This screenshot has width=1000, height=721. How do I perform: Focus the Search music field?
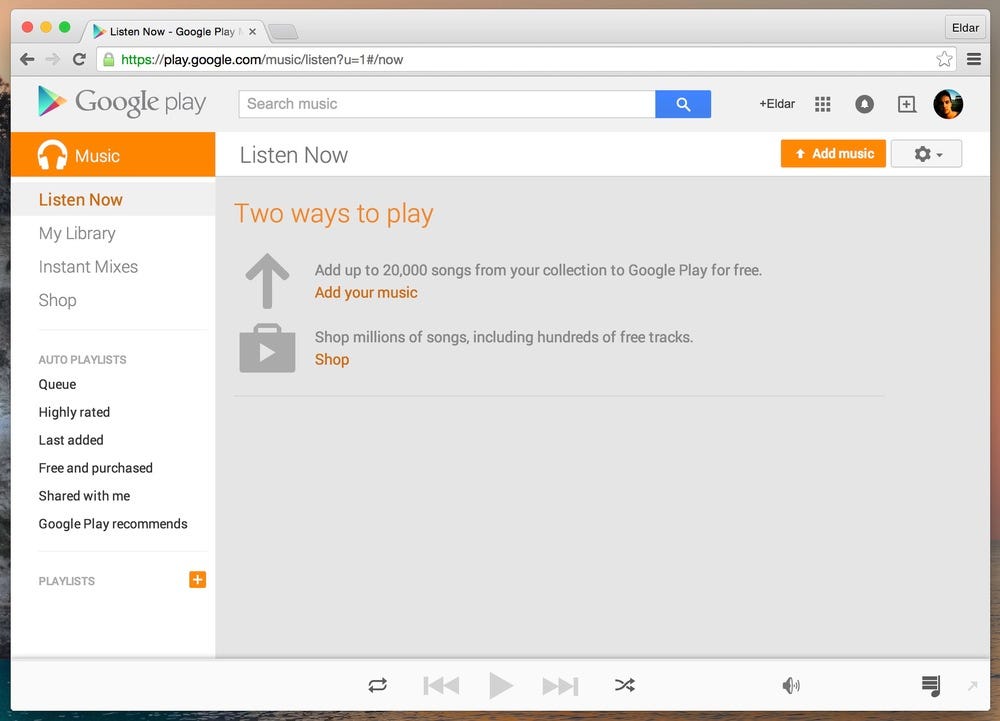pyautogui.click(x=446, y=104)
